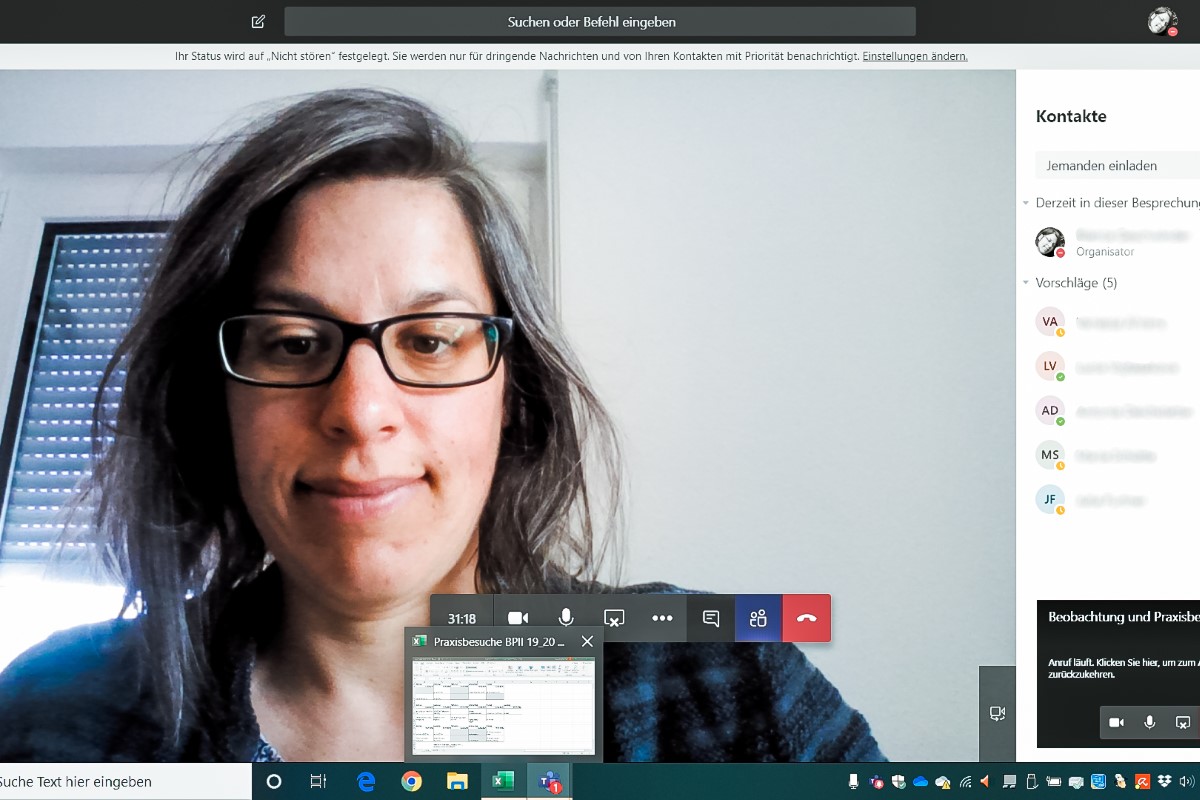1200x800 pixels.
Task: Click the Avira antivirus tray icon
Action: (1142, 782)
